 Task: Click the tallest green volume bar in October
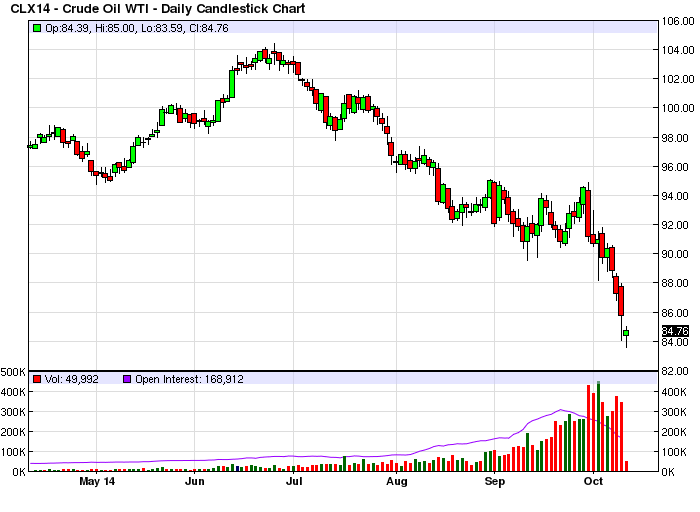598,426
